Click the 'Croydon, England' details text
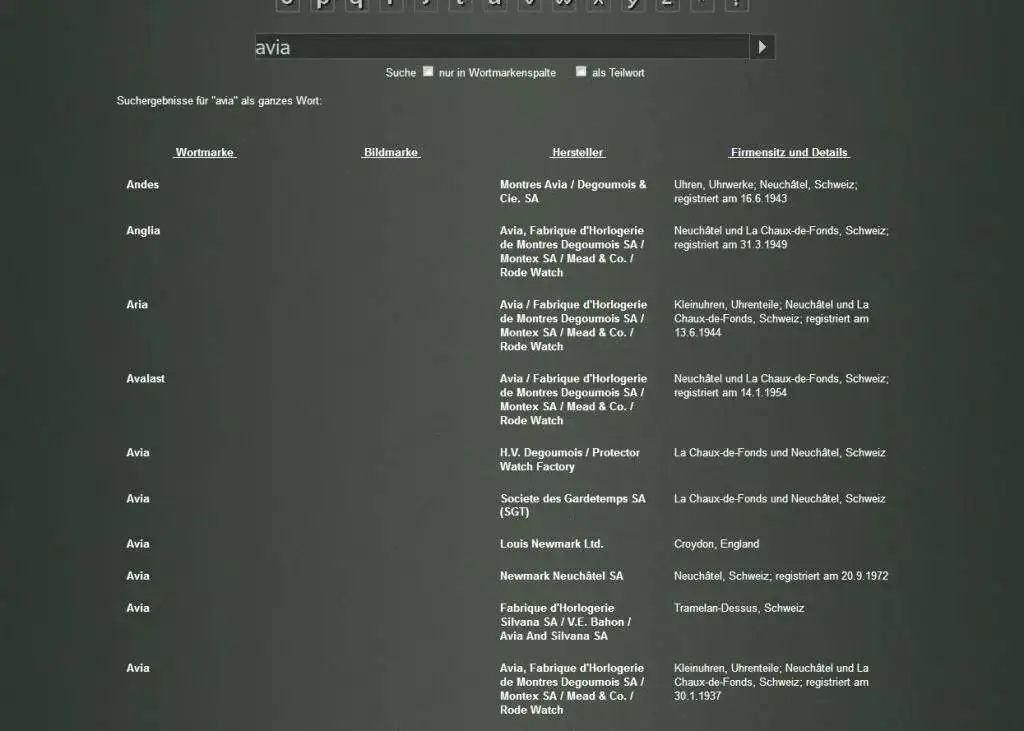The width and height of the screenshot is (1024, 731). pos(716,544)
